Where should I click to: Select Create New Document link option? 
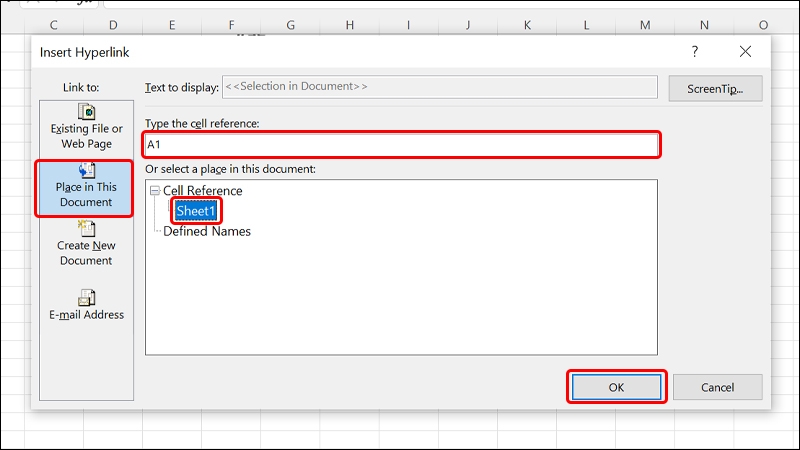pyautogui.click(x=86, y=245)
